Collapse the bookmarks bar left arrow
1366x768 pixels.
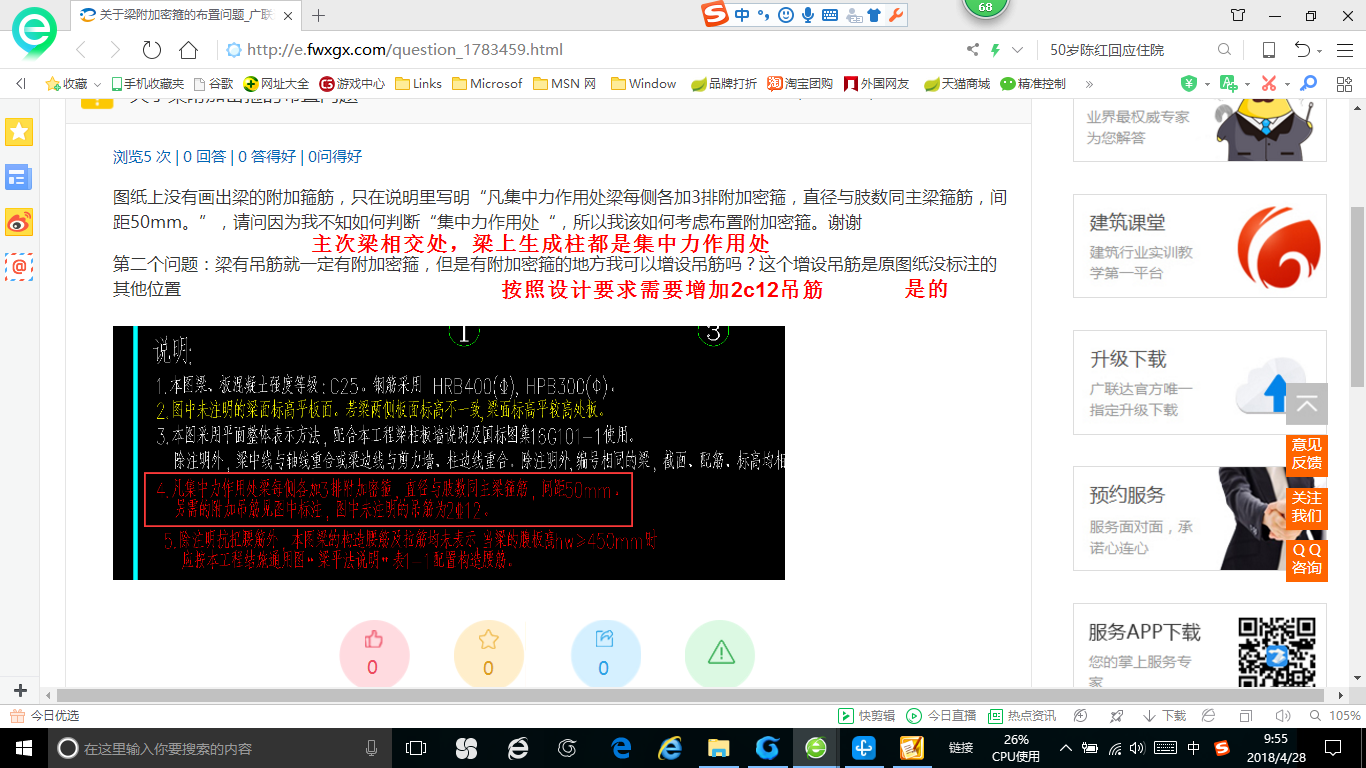[20, 84]
